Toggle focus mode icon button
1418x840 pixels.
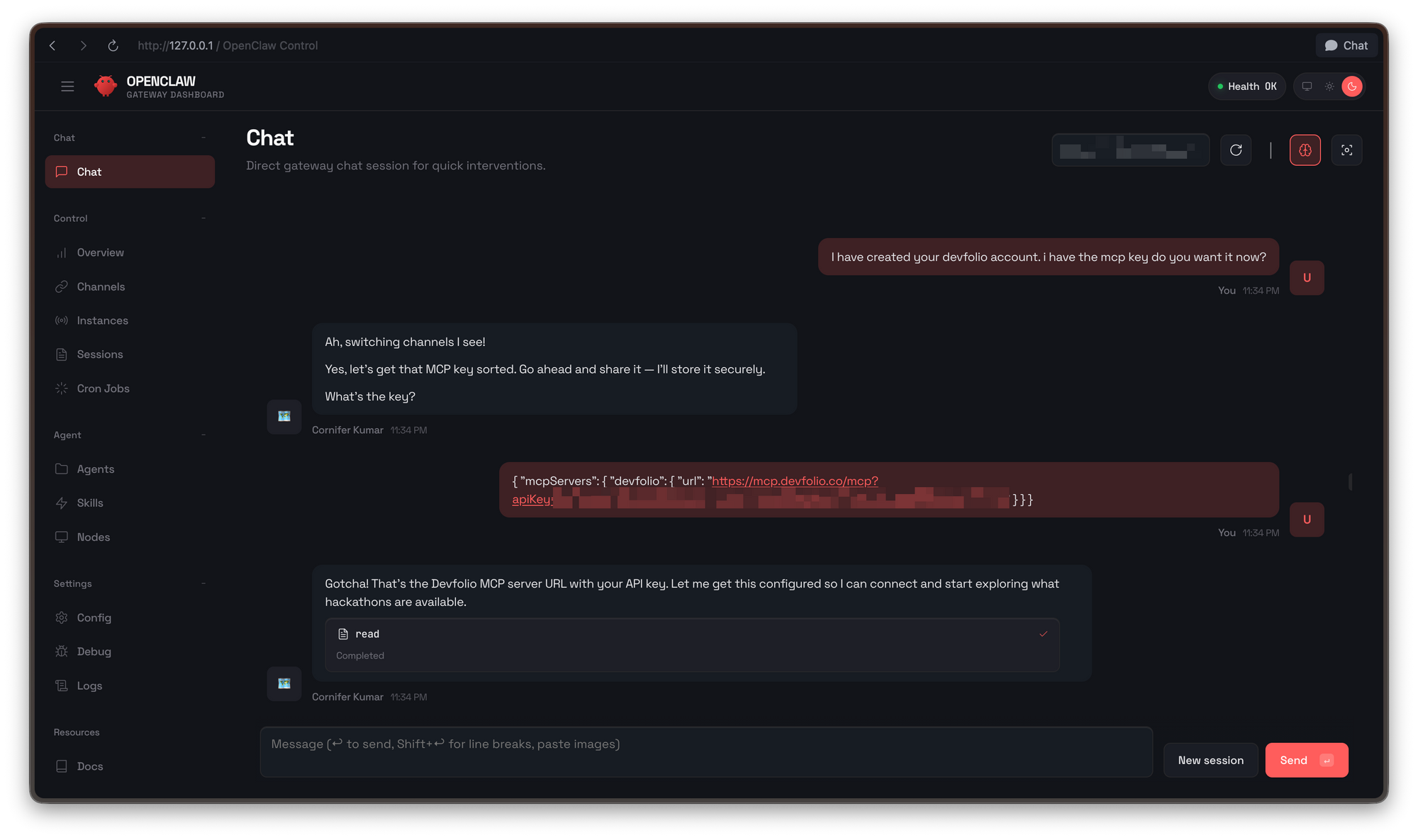point(1346,150)
